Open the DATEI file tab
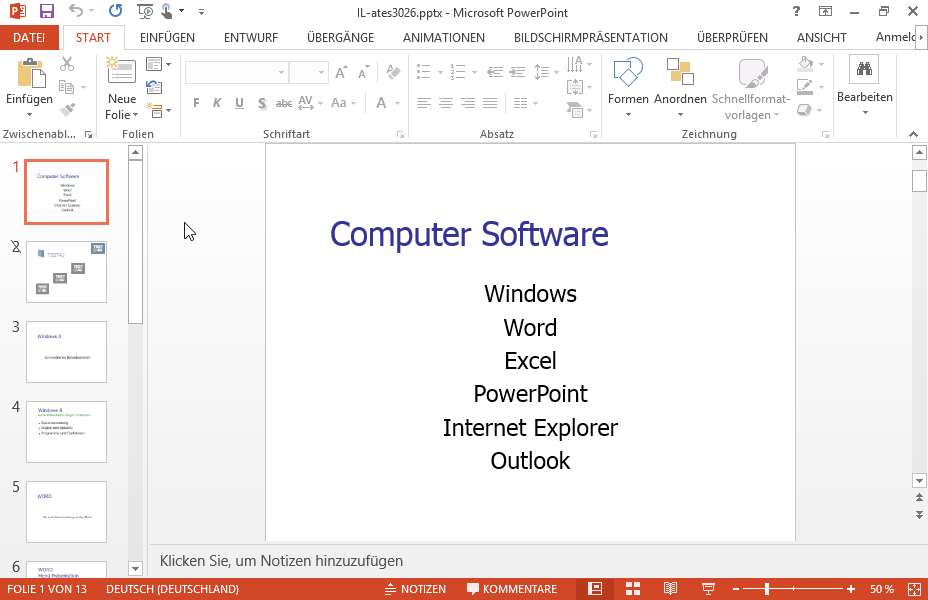This screenshot has height=600, width=928. pyautogui.click(x=29, y=37)
